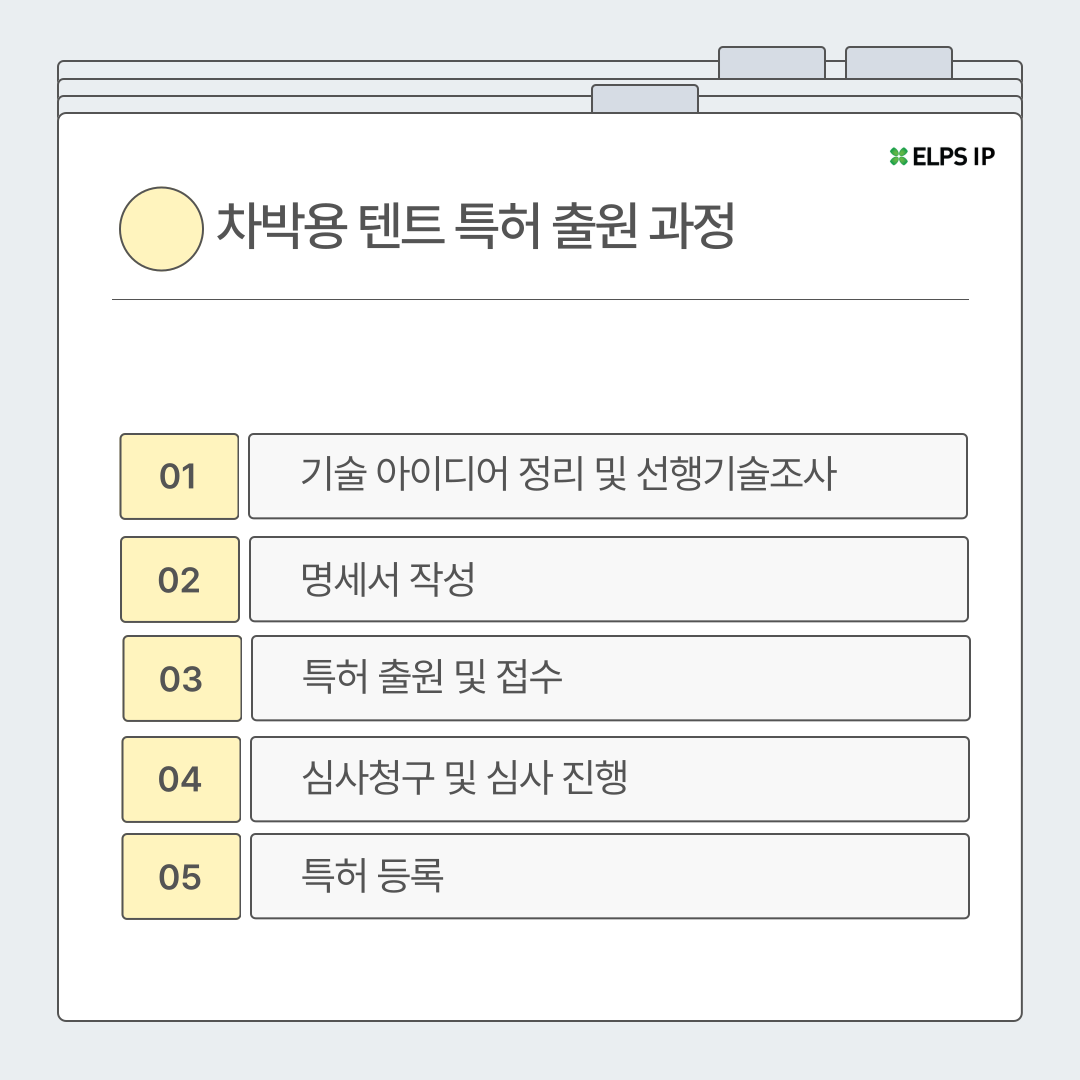Click the yellow 04 number box
Screen dimensions: 1080x1080
(181, 779)
